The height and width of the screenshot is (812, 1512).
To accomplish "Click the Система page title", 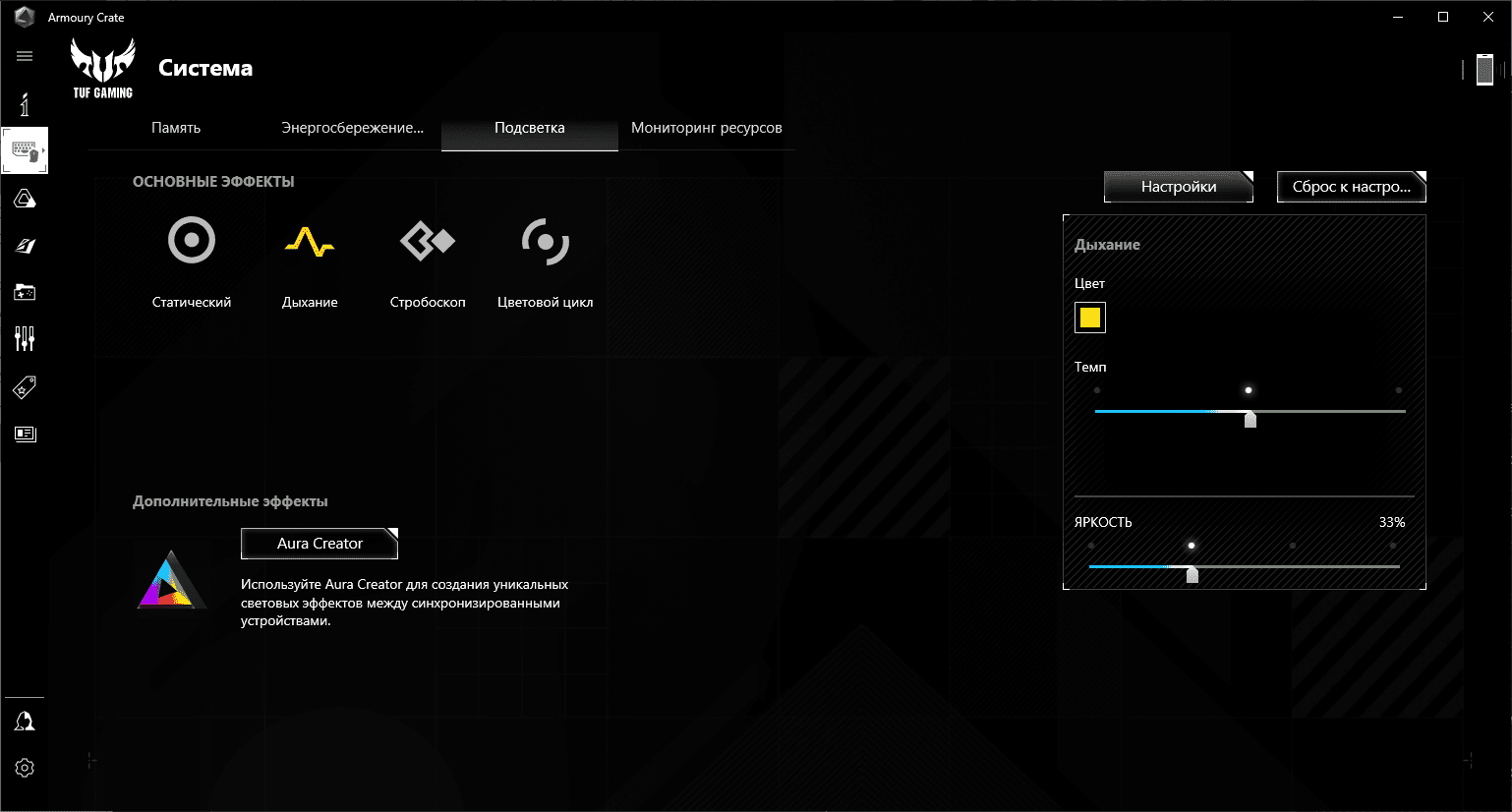I will pos(205,68).
